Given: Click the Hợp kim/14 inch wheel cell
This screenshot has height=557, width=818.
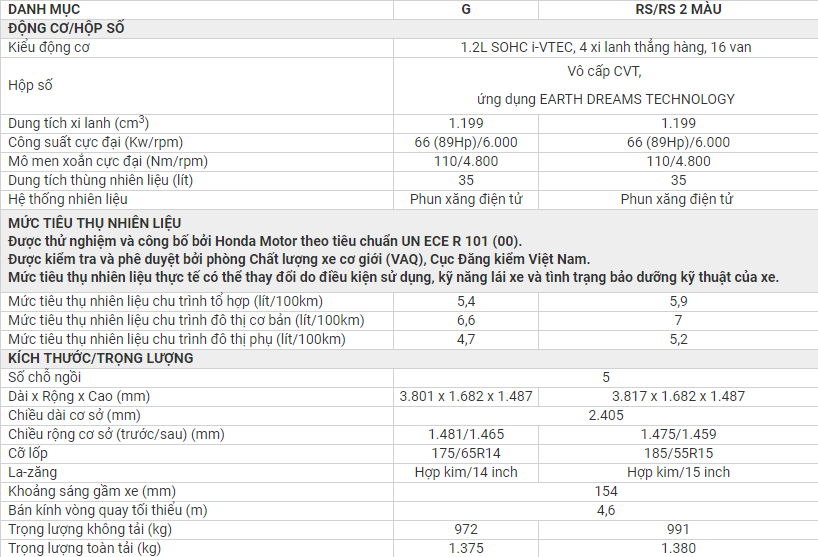Looking at the screenshot, I should tap(466, 472).
